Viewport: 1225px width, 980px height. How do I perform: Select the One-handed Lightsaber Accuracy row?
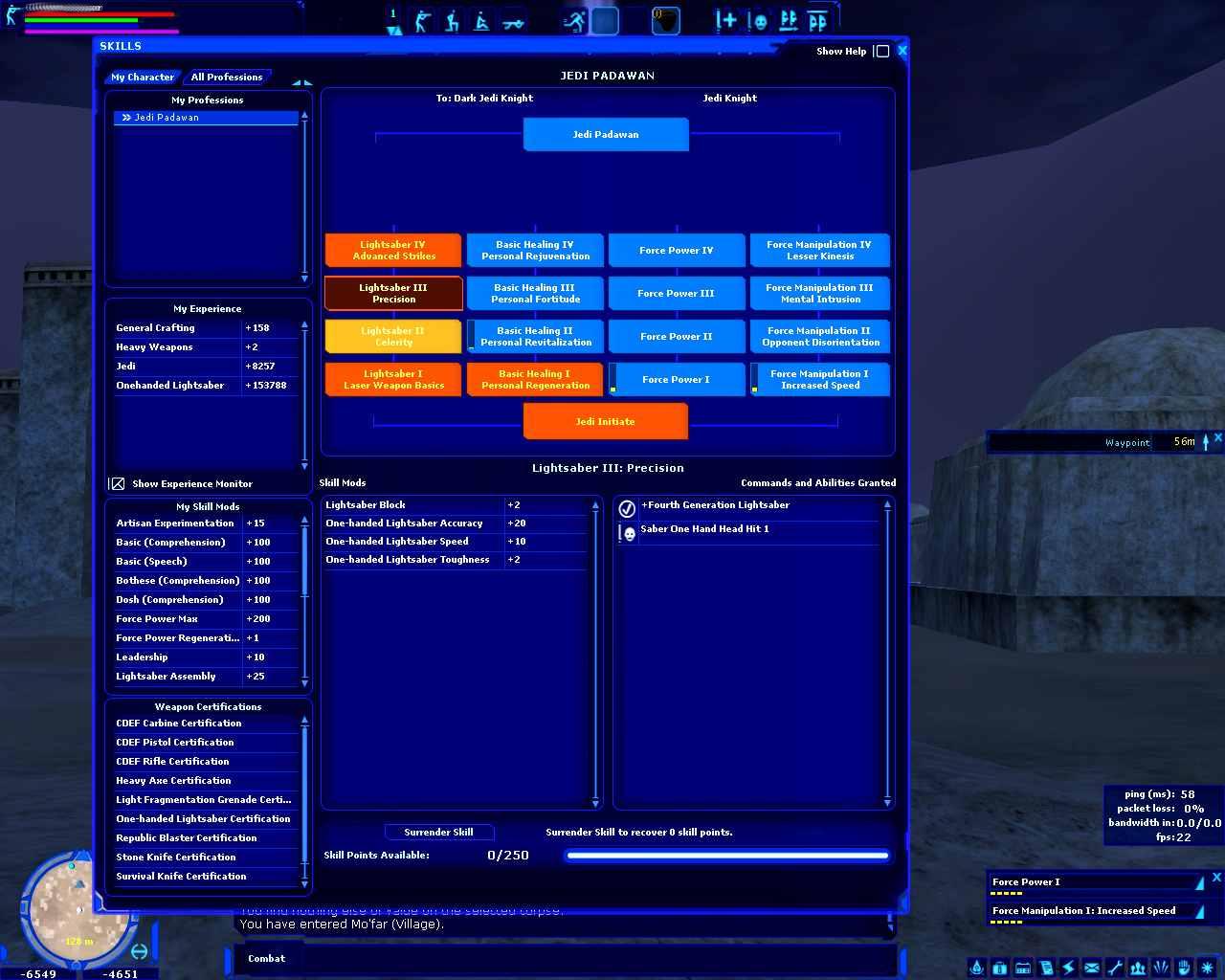[456, 523]
